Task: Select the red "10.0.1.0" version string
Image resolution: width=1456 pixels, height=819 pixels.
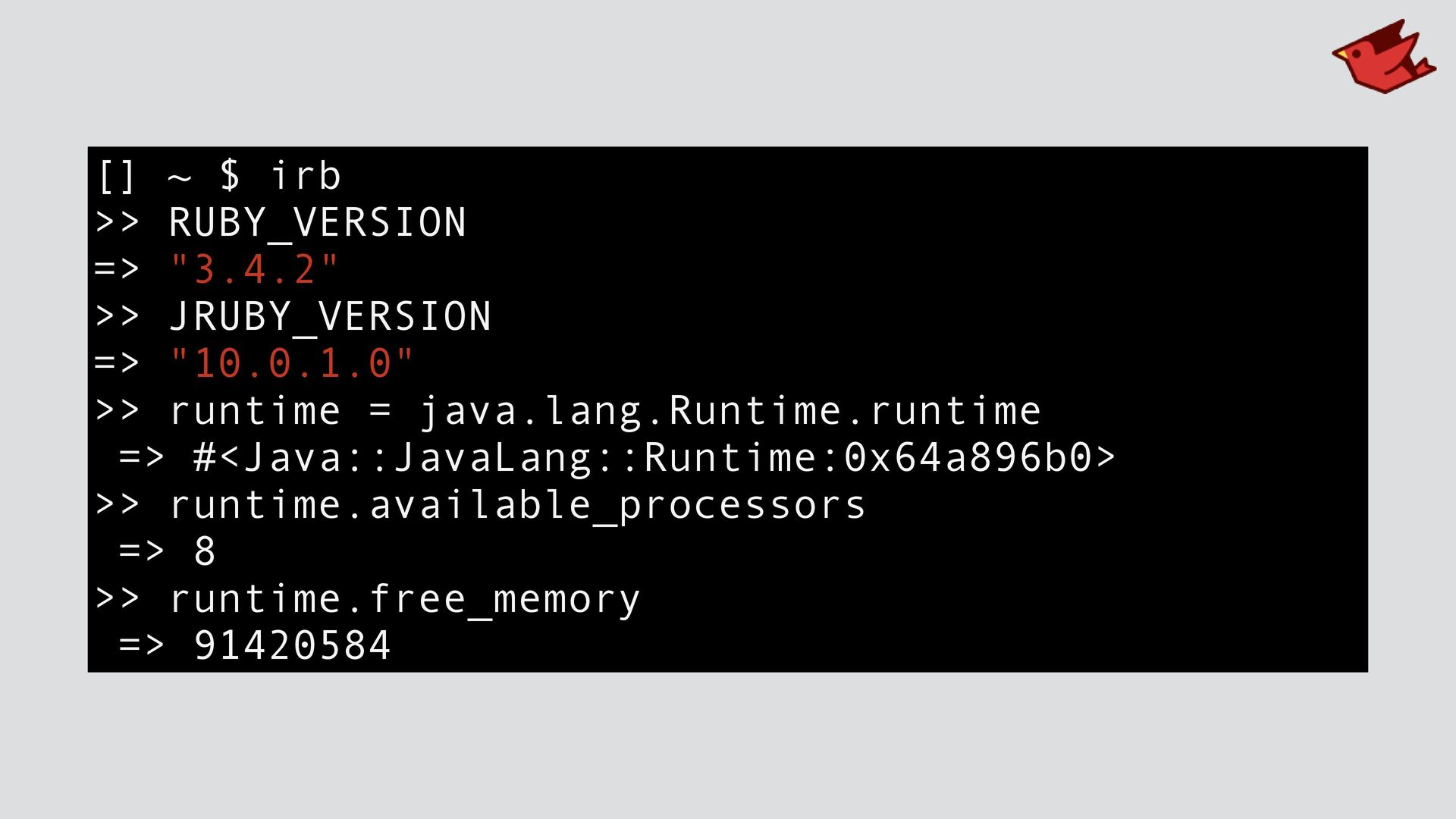Action: click(x=292, y=364)
